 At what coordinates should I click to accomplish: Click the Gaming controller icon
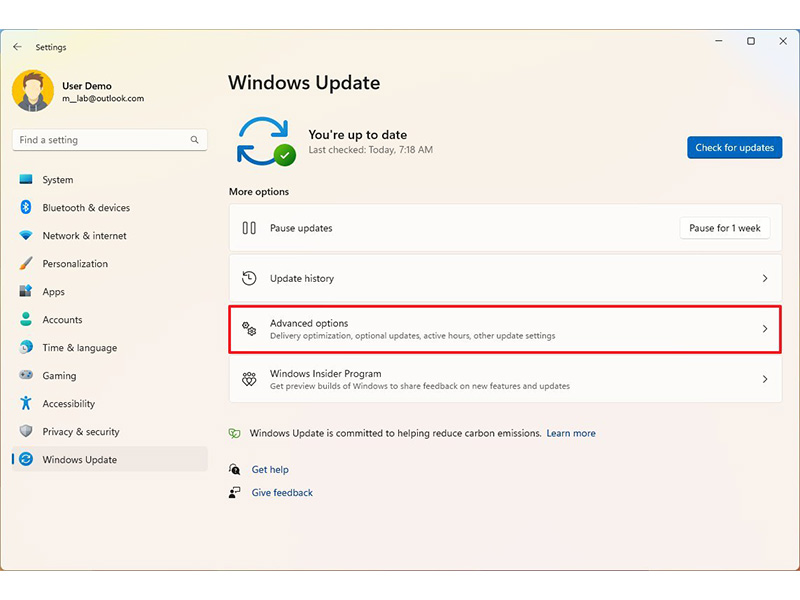tap(26, 375)
